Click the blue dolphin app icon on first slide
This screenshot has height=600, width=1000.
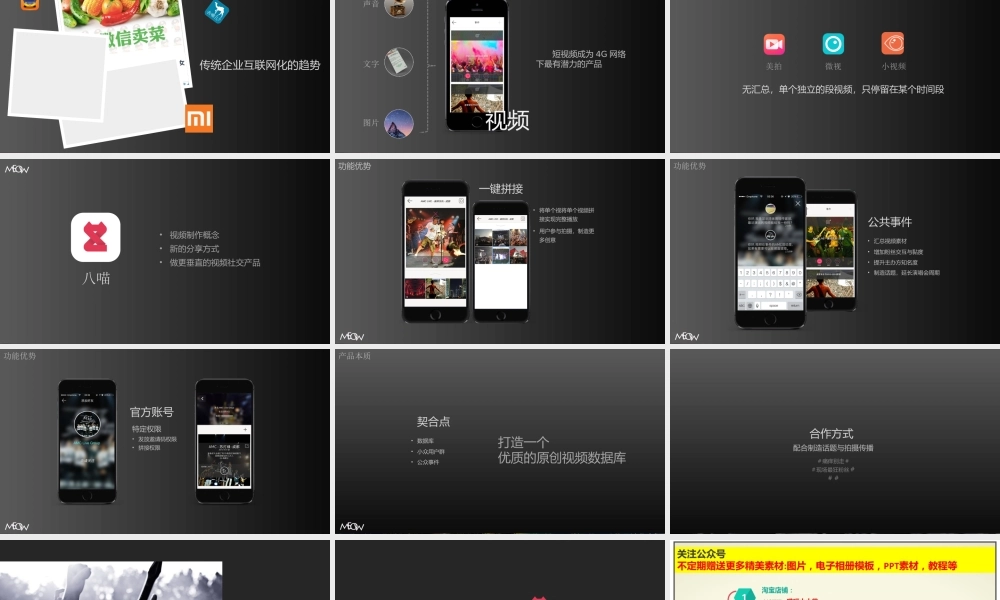tap(217, 12)
